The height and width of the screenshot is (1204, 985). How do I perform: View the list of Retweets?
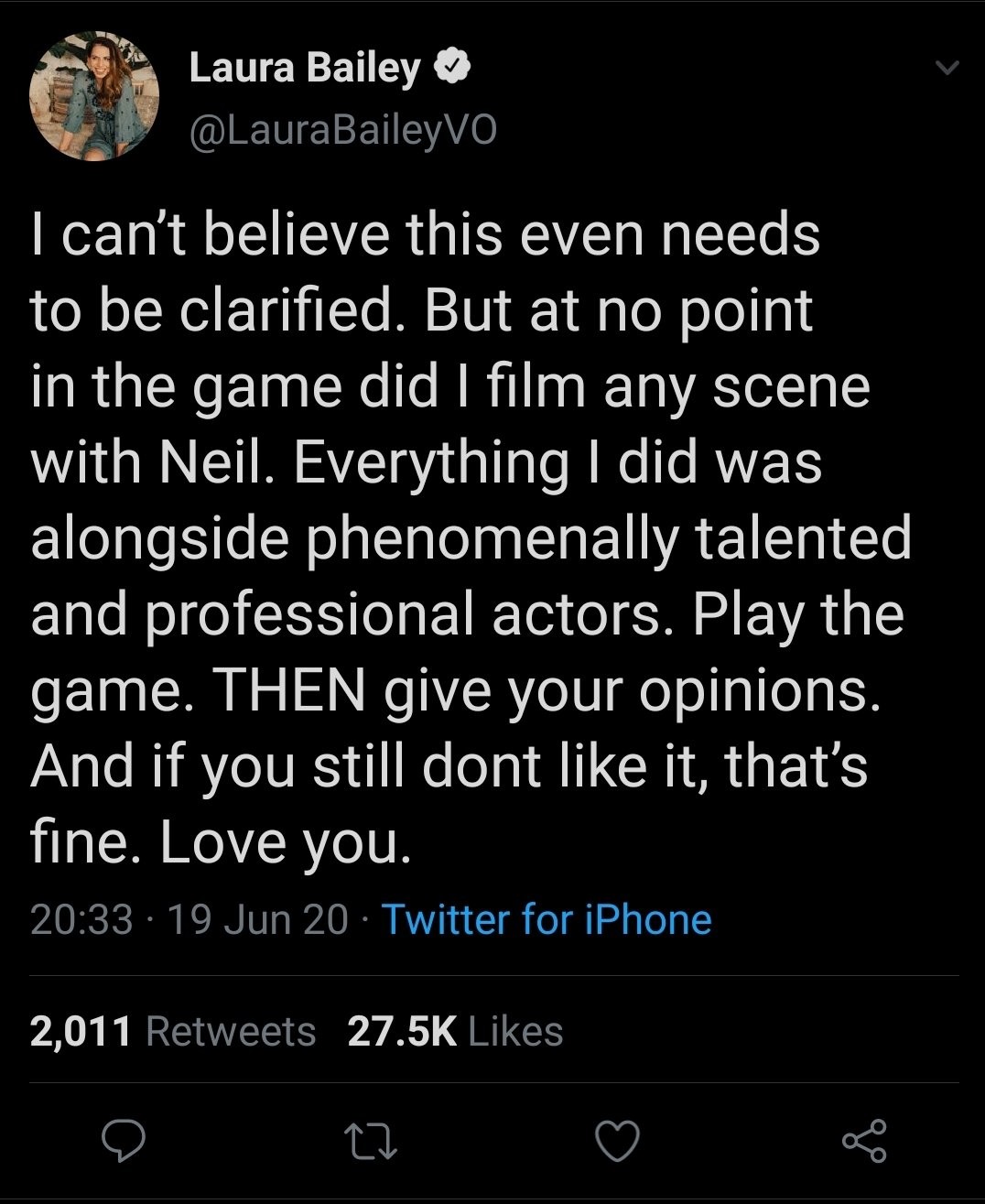231,1031
